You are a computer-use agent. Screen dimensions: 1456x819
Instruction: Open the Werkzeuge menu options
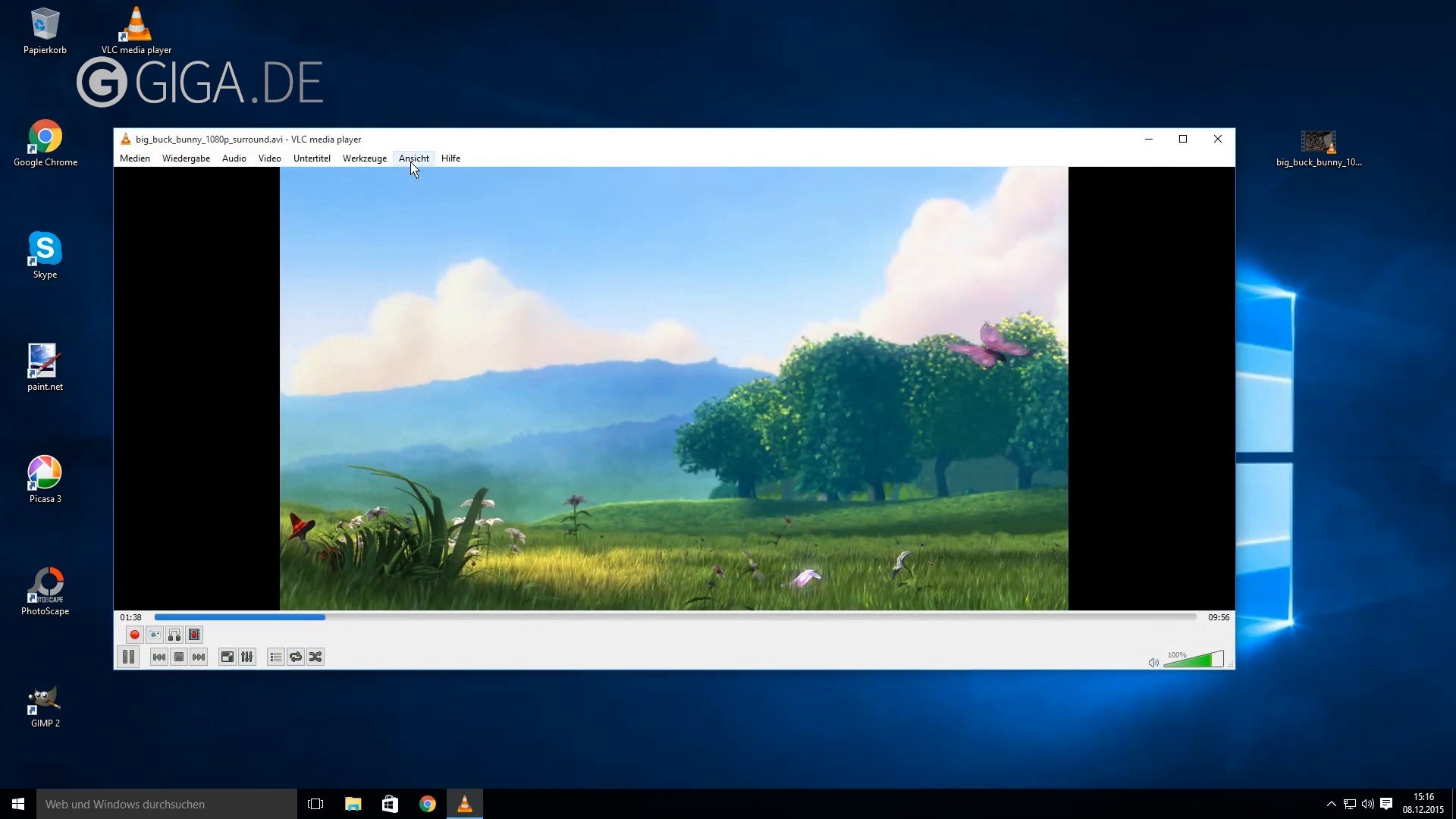pos(364,158)
